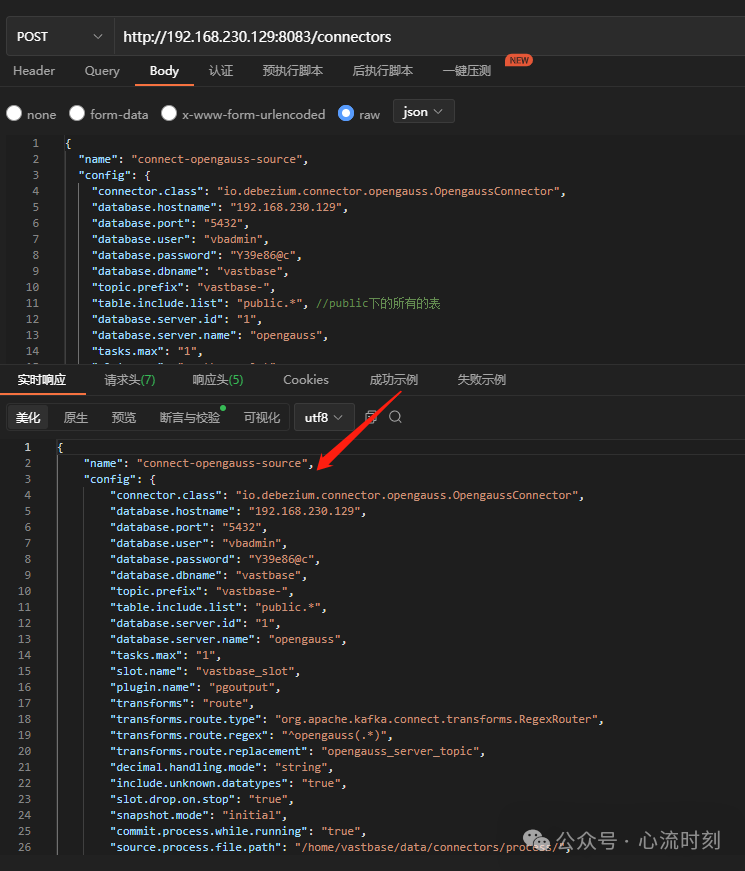
Task: Click the search response icon
Action: (395, 417)
